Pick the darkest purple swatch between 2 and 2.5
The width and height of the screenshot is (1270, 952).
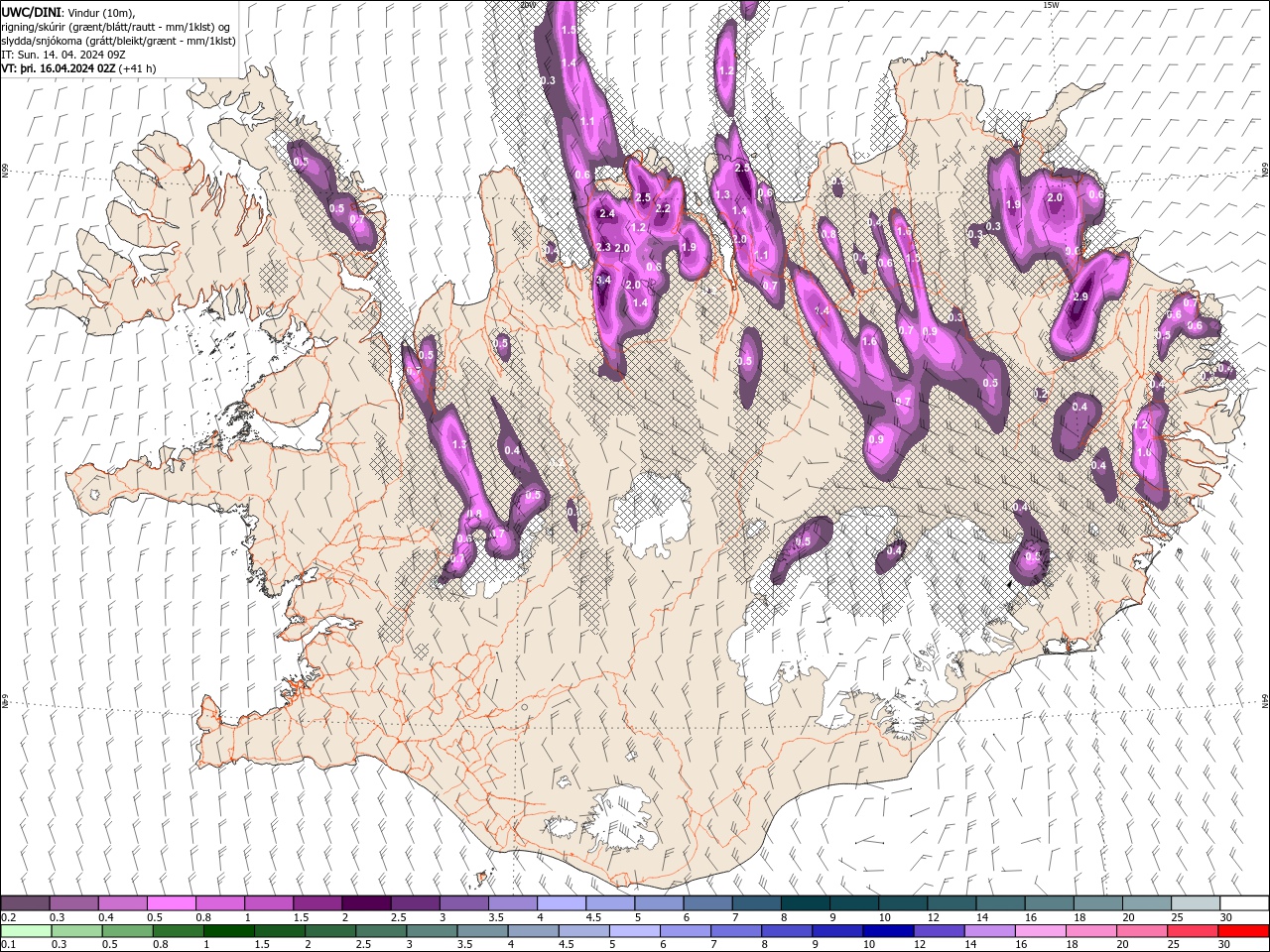[367, 903]
